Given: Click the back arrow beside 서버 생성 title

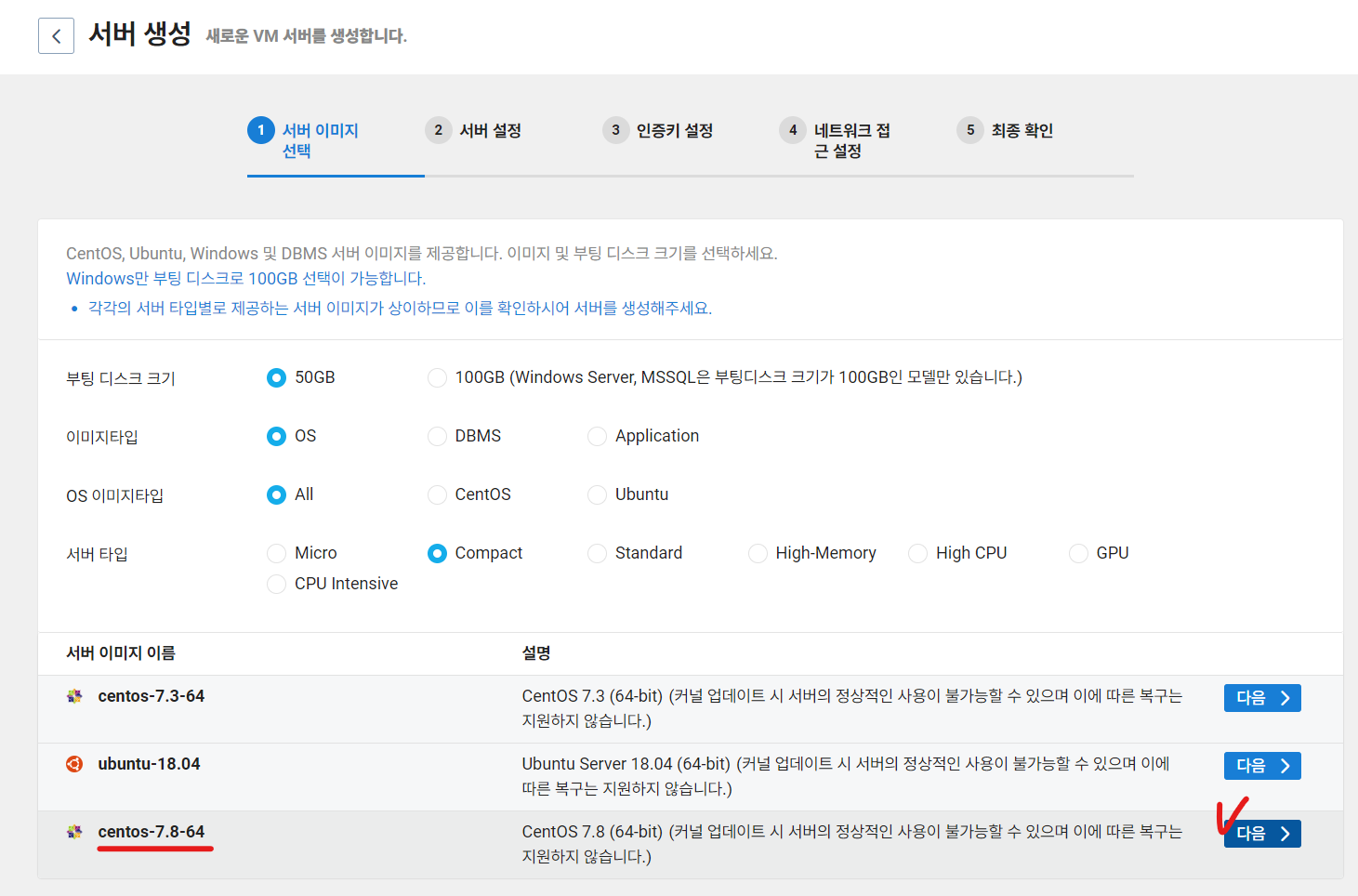Looking at the screenshot, I should [56, 35].
